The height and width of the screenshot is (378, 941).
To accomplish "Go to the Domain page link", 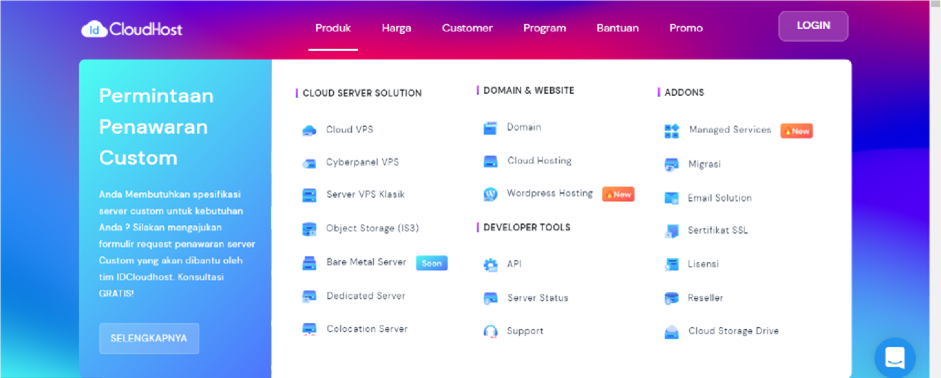I will pos(524,127).
